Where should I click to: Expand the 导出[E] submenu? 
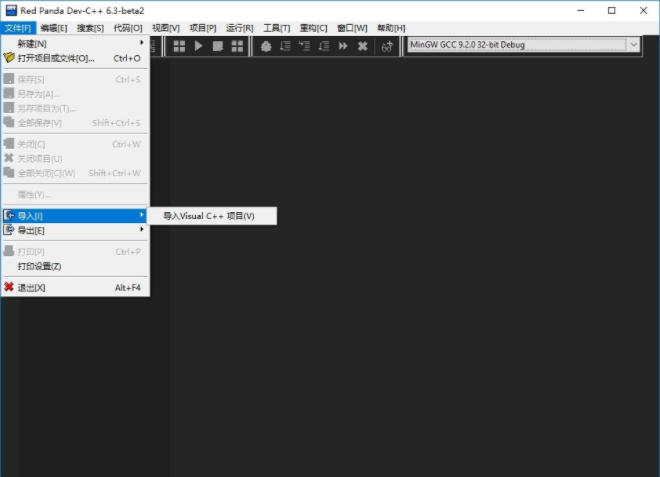75,230
